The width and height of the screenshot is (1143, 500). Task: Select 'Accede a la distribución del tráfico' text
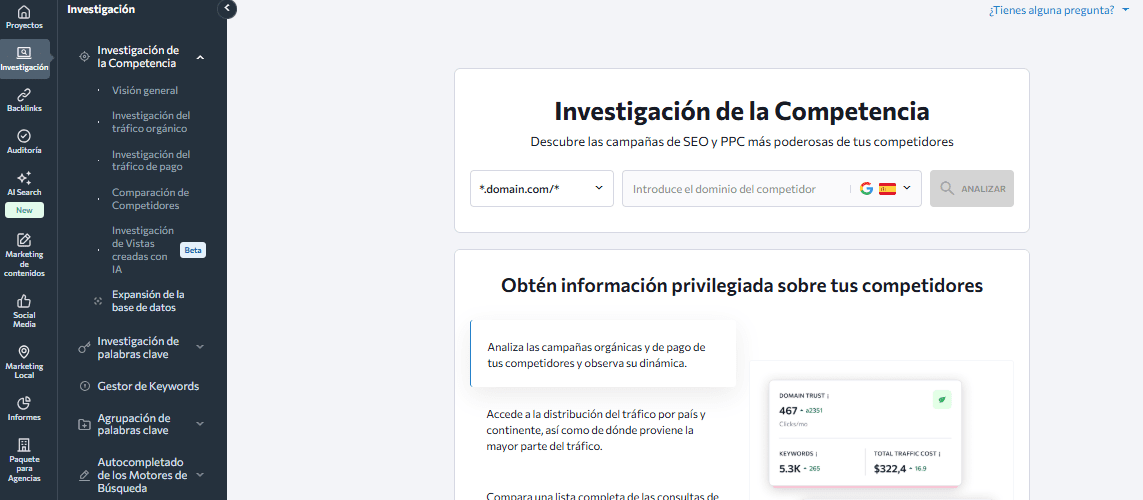pyautogui.click(x=596, y=430)
